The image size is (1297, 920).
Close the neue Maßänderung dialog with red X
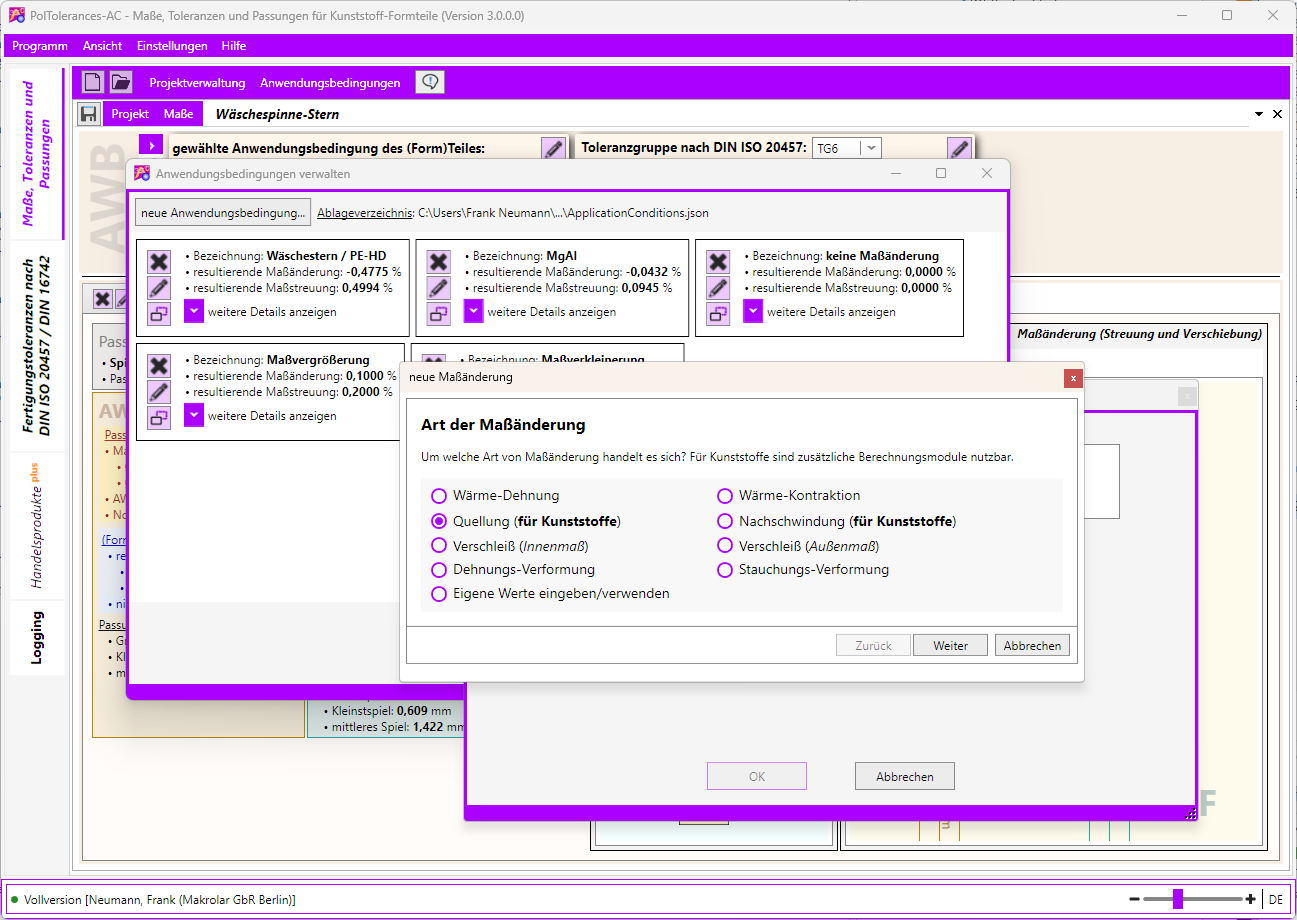pos(1073,378)
